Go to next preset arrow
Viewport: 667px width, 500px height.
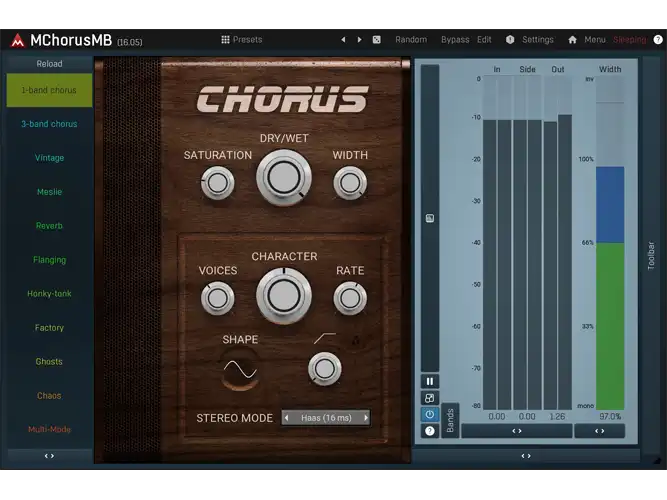coord(359,40)
